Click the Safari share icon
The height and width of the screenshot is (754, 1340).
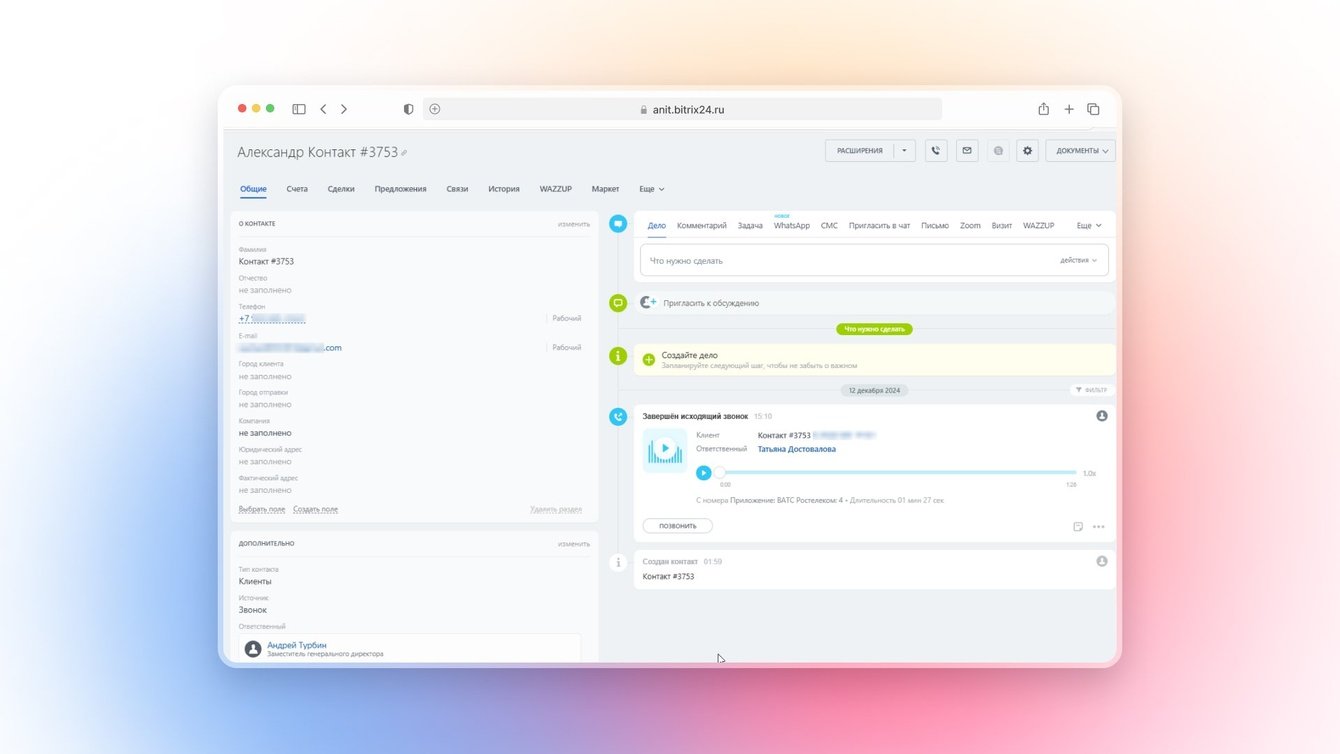click(1044, 109)
